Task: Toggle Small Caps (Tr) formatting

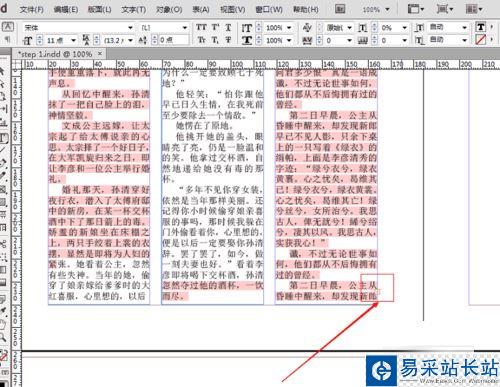Action: pyautogui.click(x=201, y=40)
